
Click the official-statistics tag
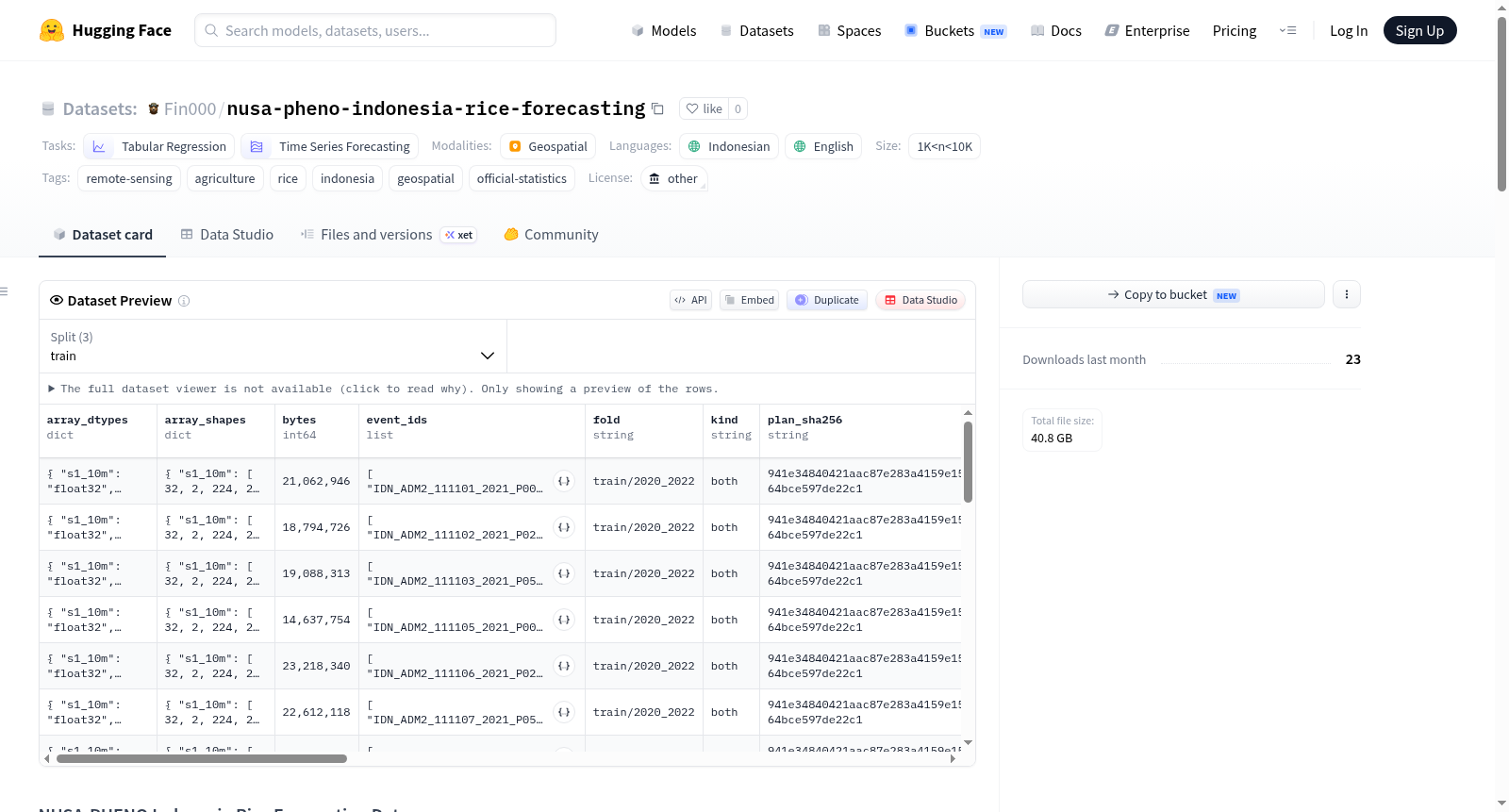(x=522, y=178)
